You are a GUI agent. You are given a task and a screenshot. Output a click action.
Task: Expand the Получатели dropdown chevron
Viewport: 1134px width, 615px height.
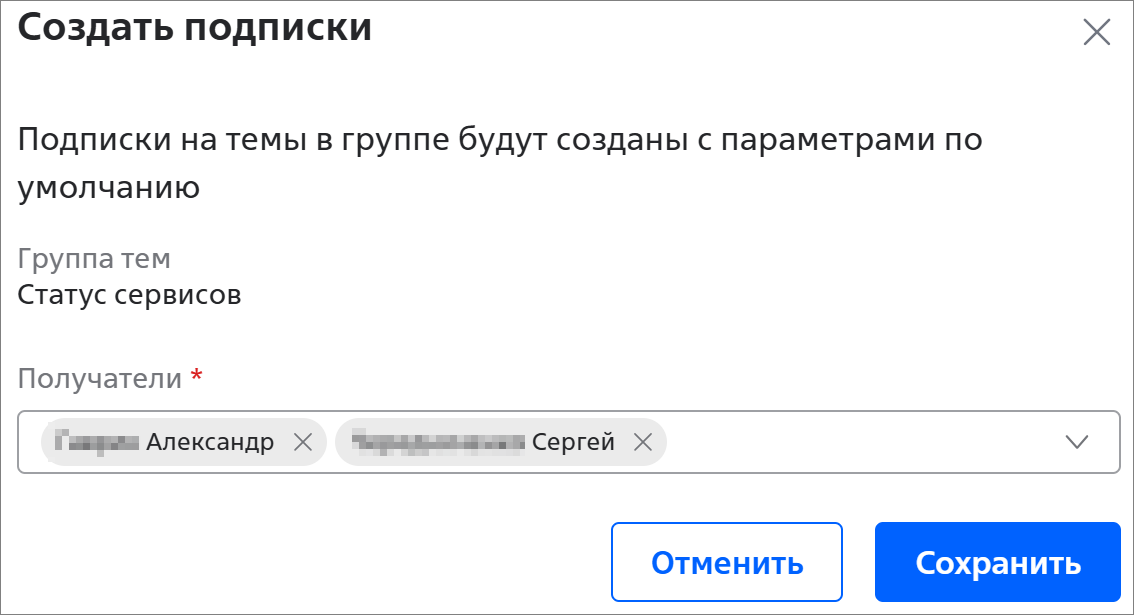click(x=1077, y=442)
